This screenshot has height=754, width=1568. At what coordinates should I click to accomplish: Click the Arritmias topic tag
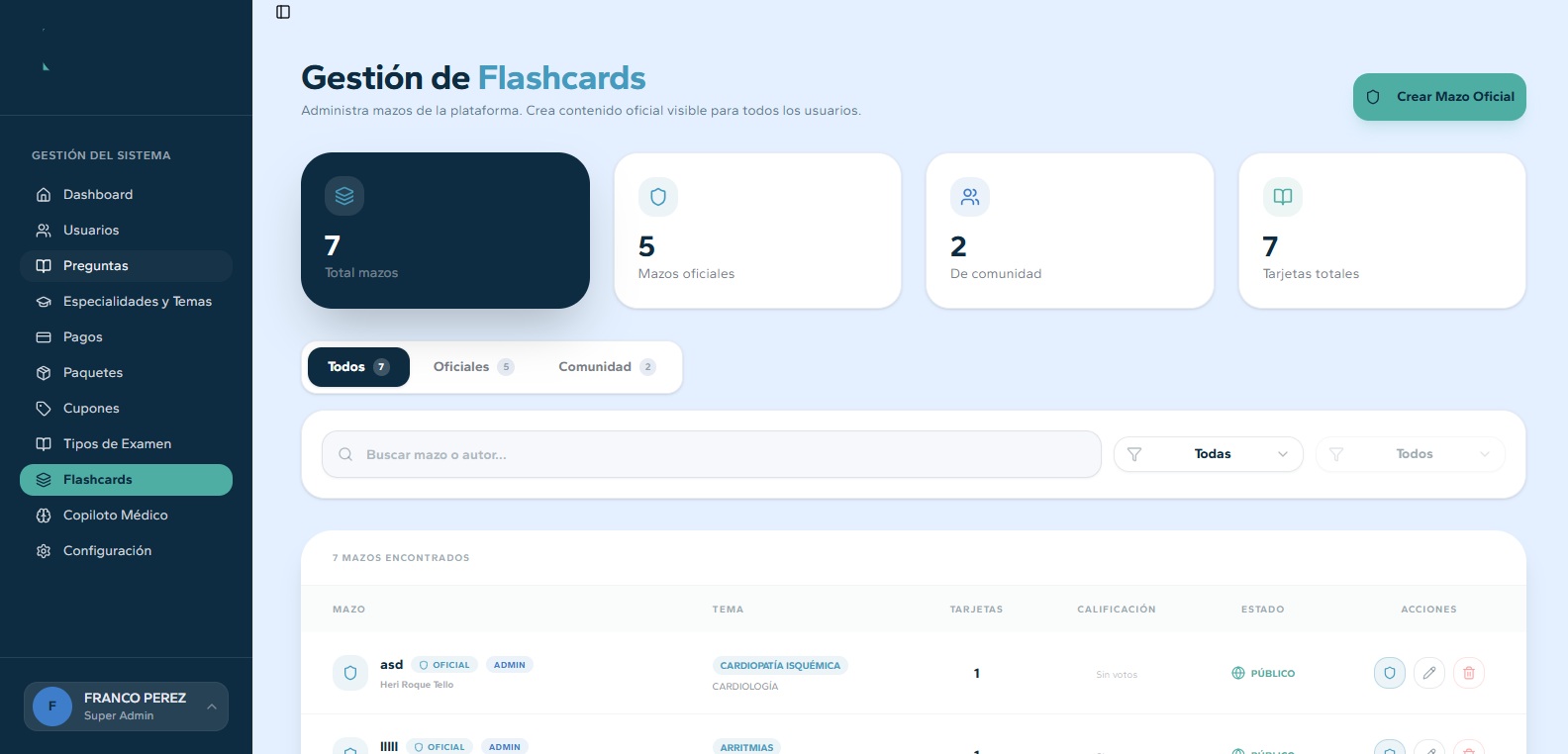pyautogui.click(x=747, y=747)
